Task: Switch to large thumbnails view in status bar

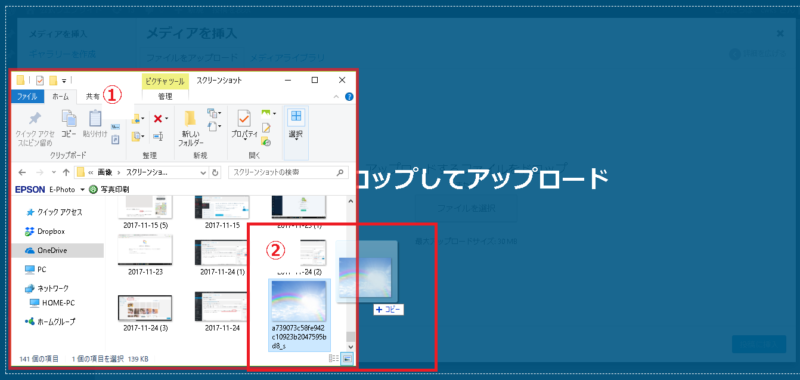Action: click(347, 359)
